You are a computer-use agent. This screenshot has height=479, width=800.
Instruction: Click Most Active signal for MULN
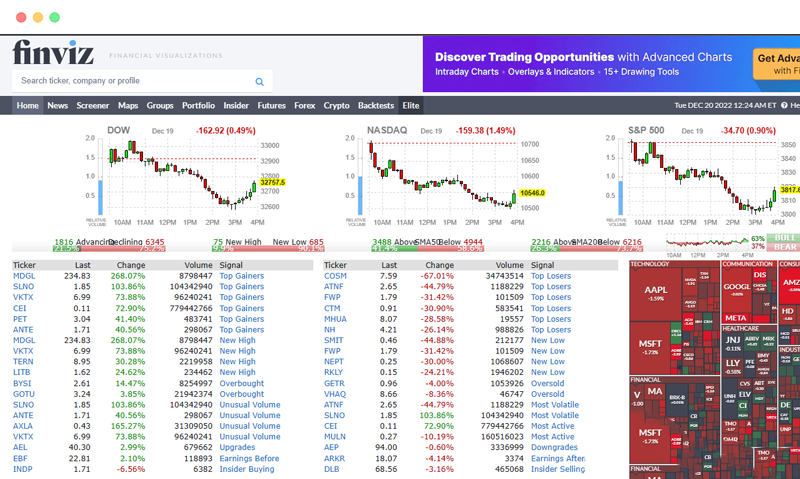click(553, 437)
